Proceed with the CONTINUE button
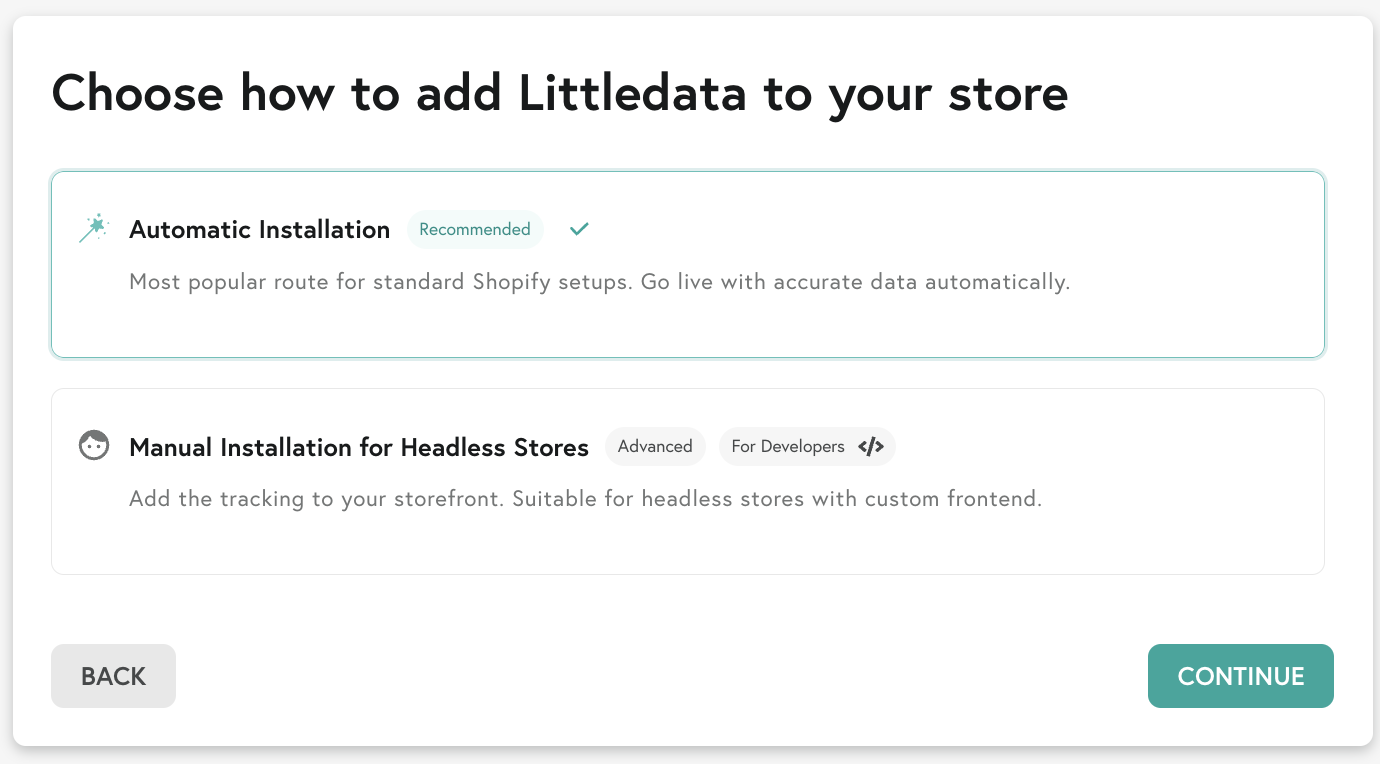1380x764 pixels. tap(1241, 676)
